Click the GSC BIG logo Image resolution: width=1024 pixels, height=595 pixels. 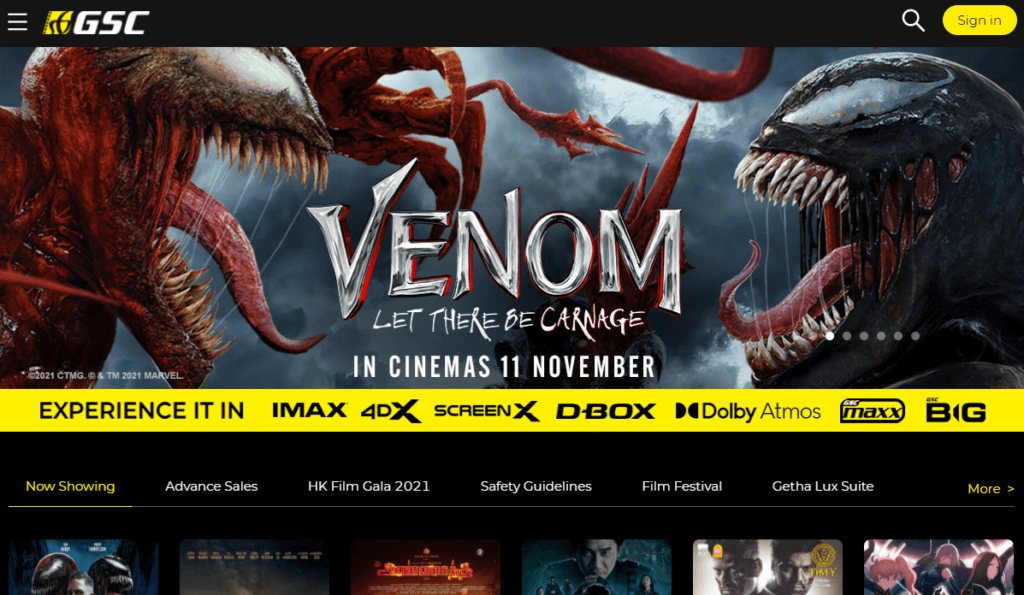[x=956, y=410]
